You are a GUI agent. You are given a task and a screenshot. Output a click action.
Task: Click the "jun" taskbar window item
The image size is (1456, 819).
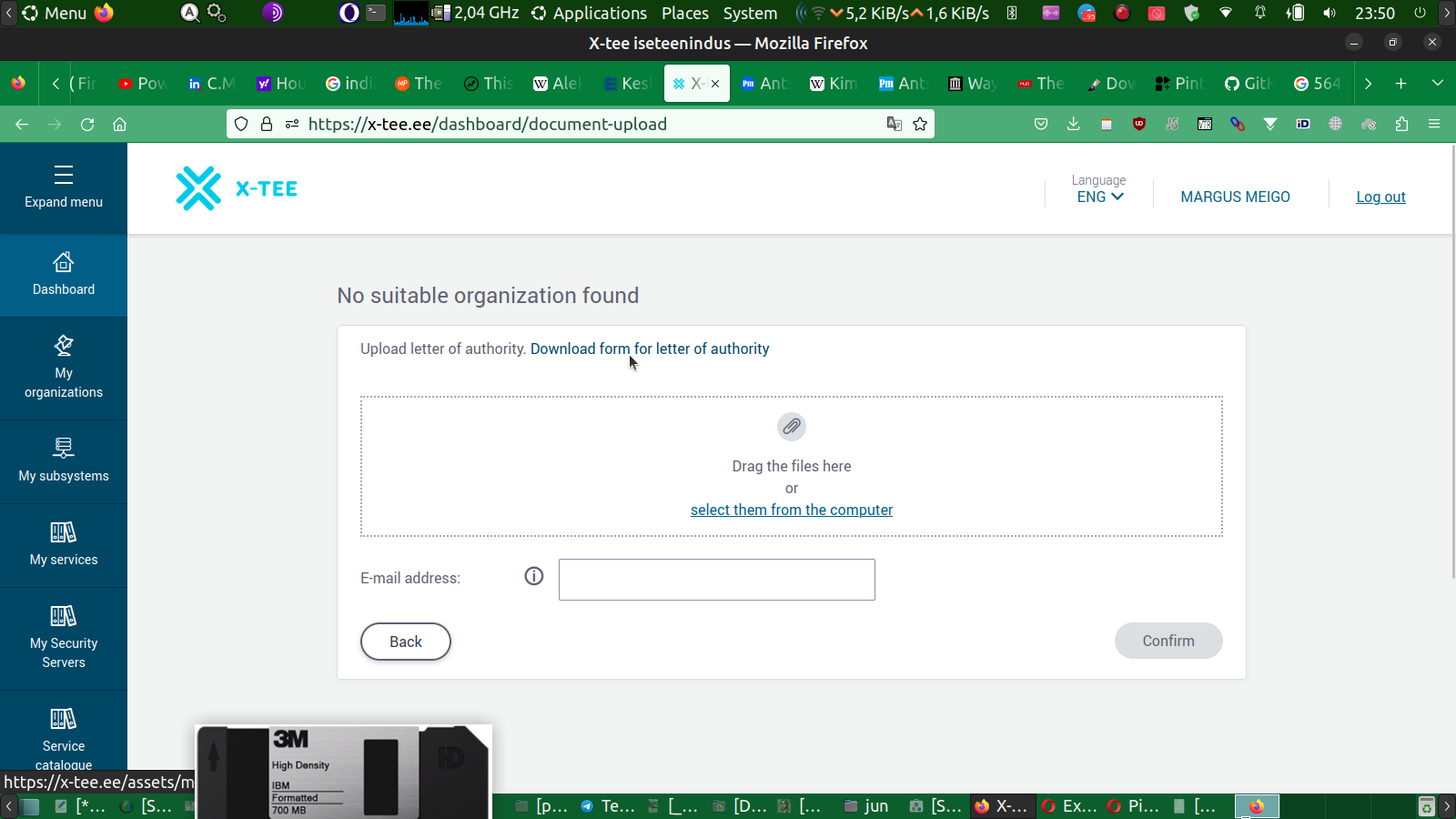click(x=866, y=806)
